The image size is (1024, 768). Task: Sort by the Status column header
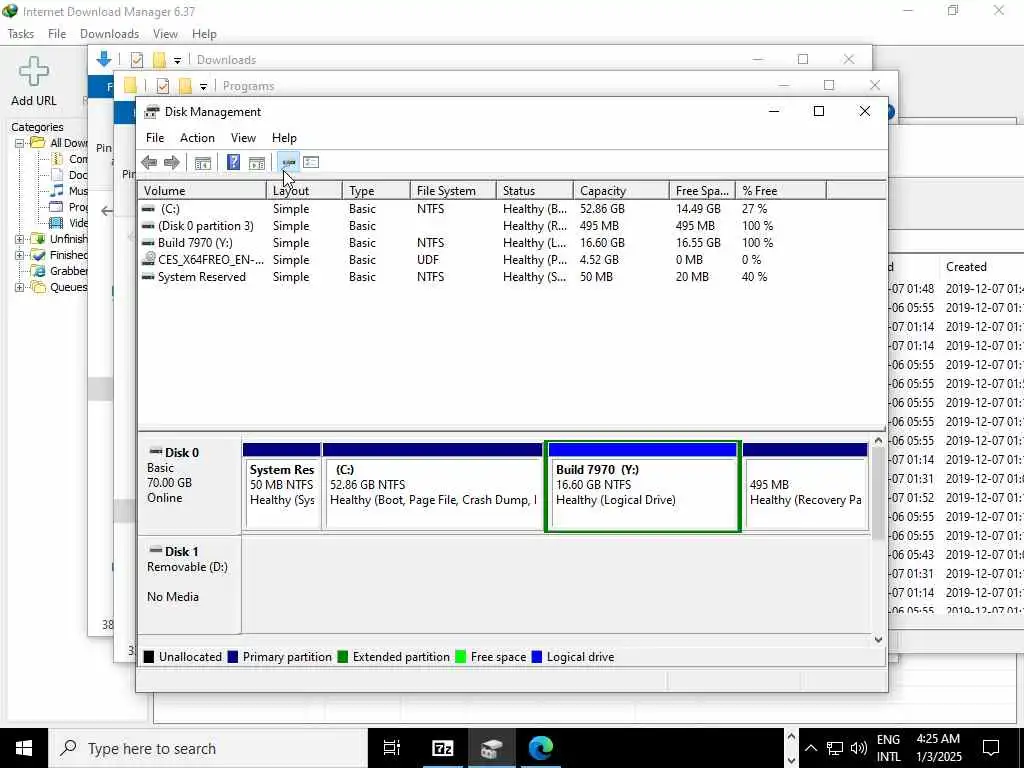pyautogui.click(x=534, y=191)
